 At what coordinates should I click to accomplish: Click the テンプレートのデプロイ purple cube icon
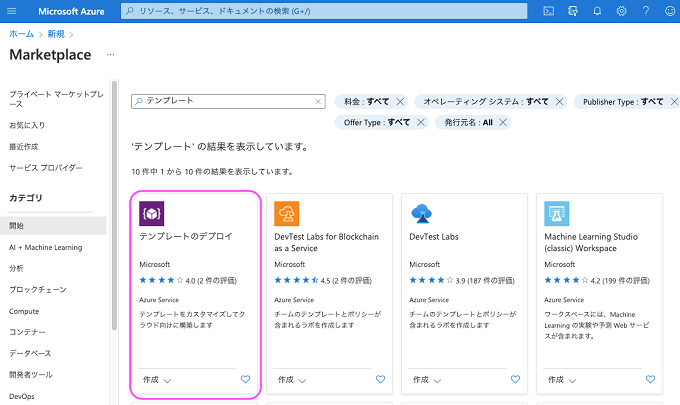pyautogui.click(x=151, y=213)
